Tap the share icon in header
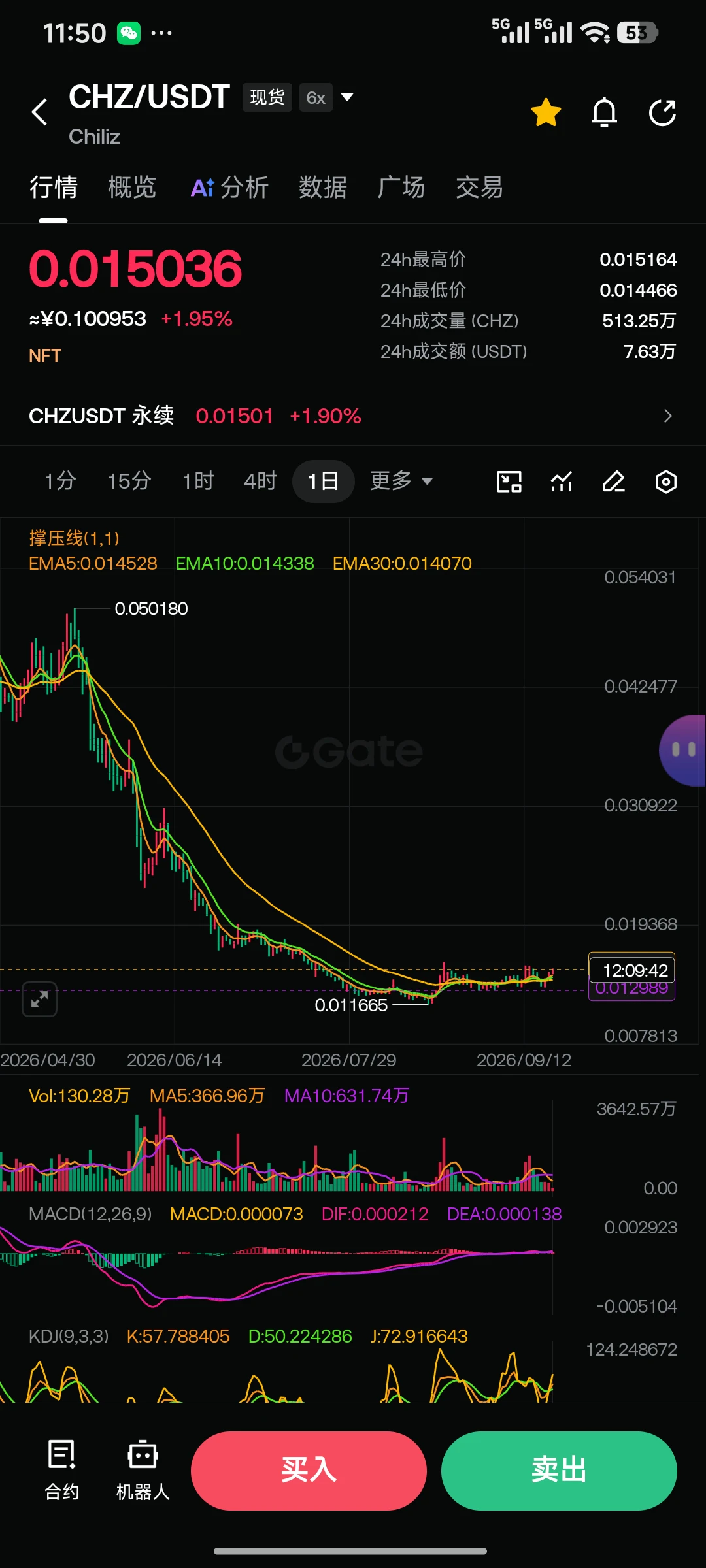 click(x=662, y=112)
